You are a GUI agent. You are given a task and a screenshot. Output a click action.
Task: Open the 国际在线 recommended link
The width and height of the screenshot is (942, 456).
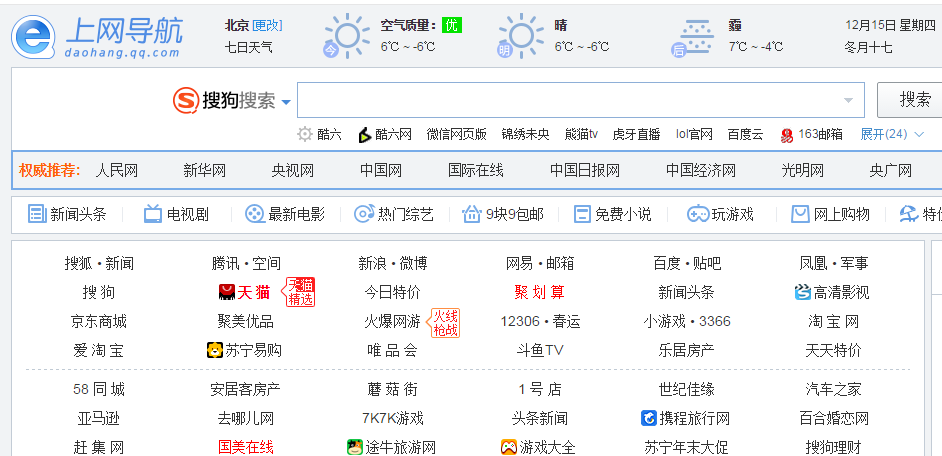(x=476, y=170)
